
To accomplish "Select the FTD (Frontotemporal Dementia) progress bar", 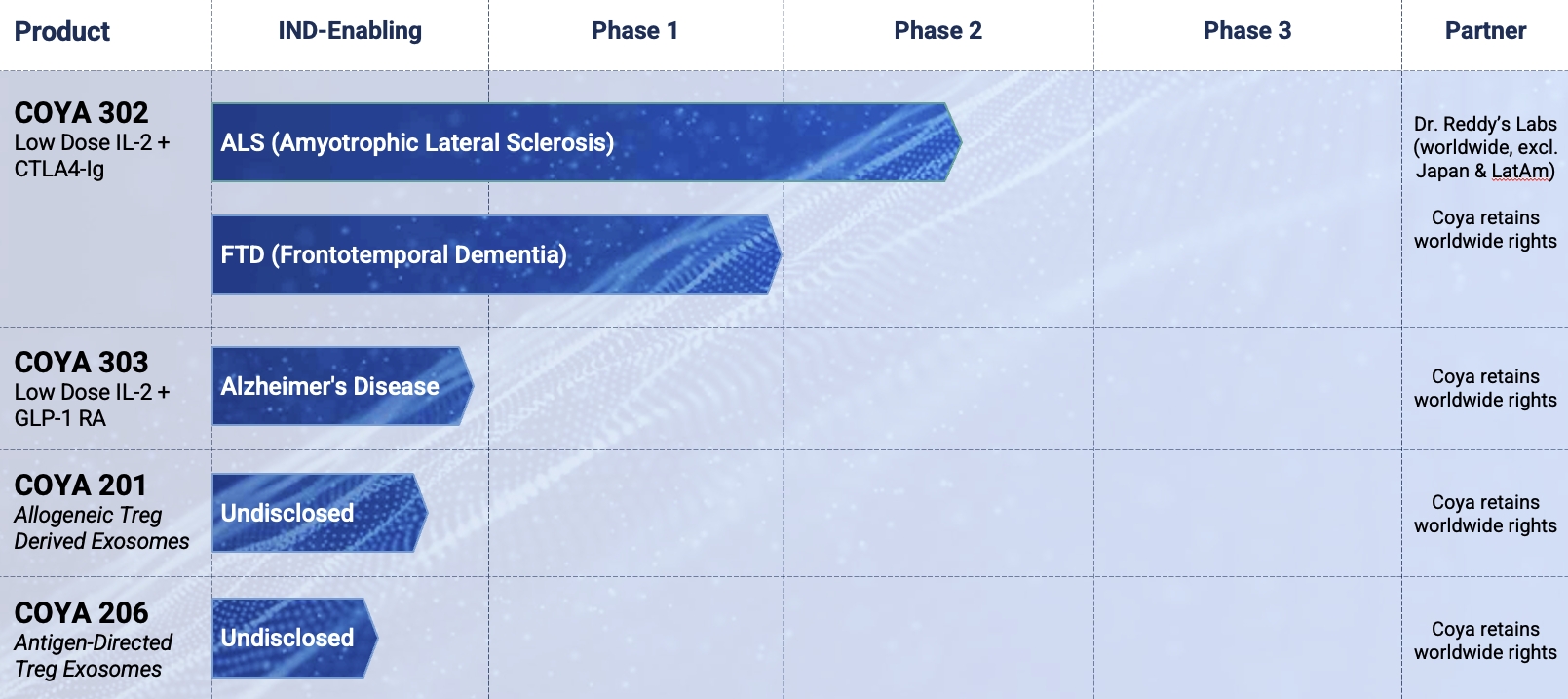I will coord(495,254).
